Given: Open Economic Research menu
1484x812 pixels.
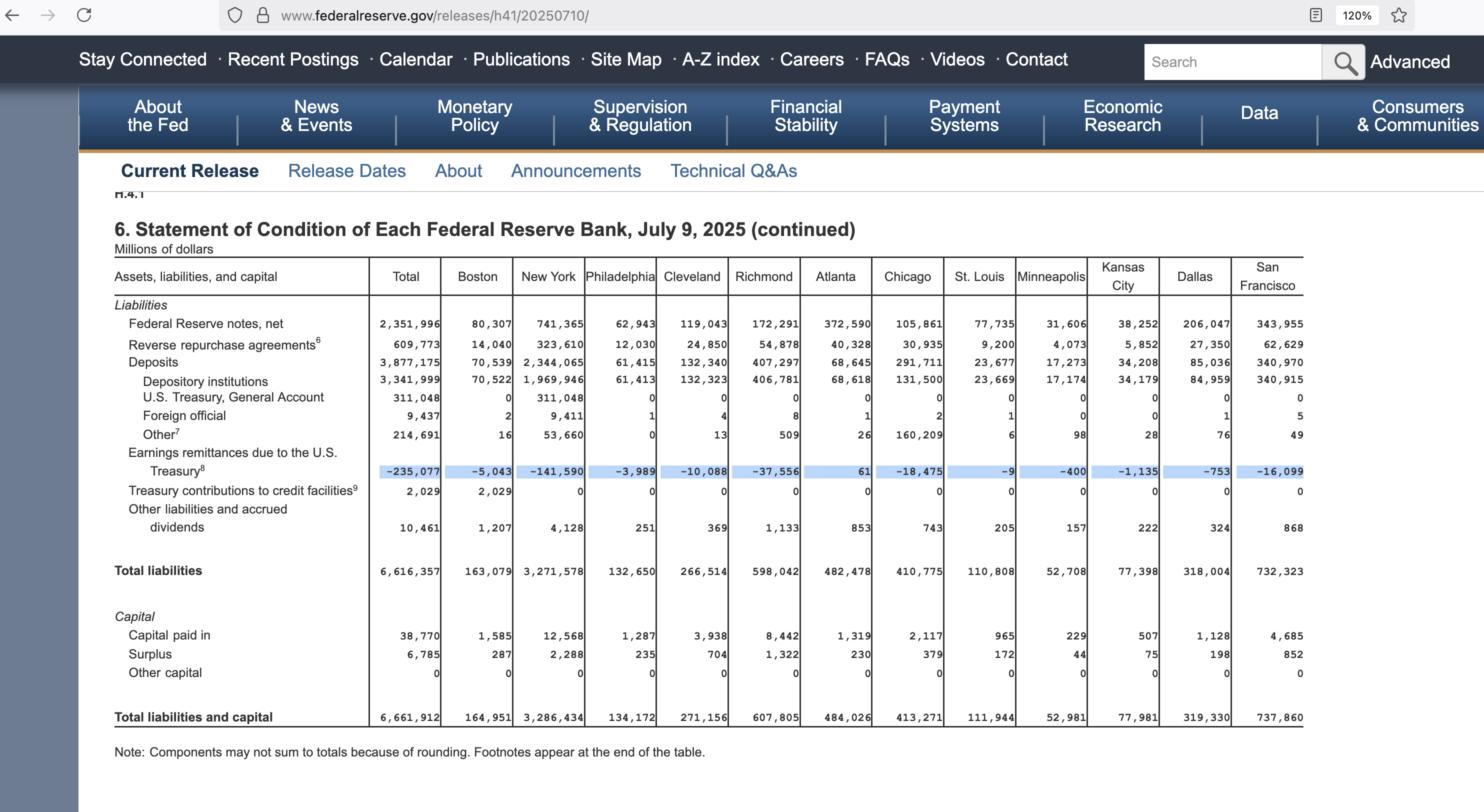Looking at the screenshot, I should tap(1122, 116).
